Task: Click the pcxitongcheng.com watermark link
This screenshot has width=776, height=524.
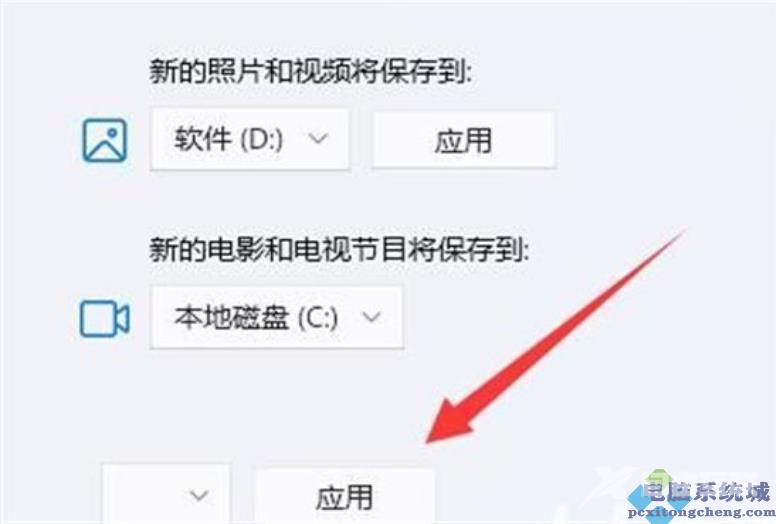Action: click(x=702, y=513)
